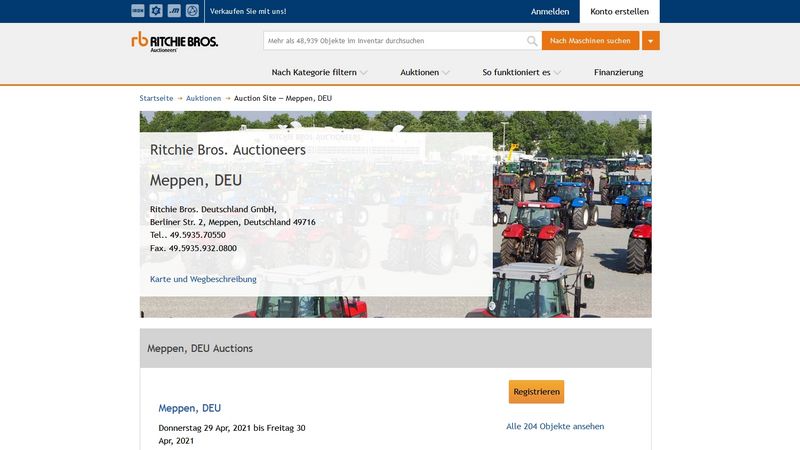The height and width of the screenshot is (450, 800).
Task: Open the orange search options dropdown arrow
Action: point(651,41)
